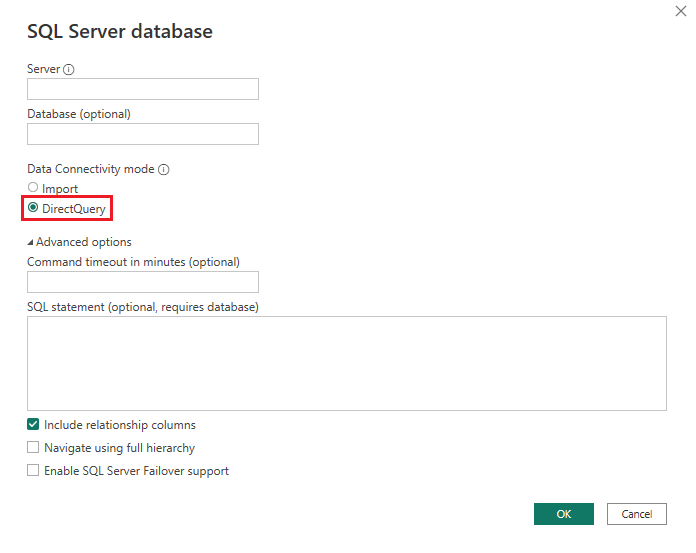The width and height of the screenshot is (696, 553).
Task: Select the Import radio button
Action: point(33,187)
